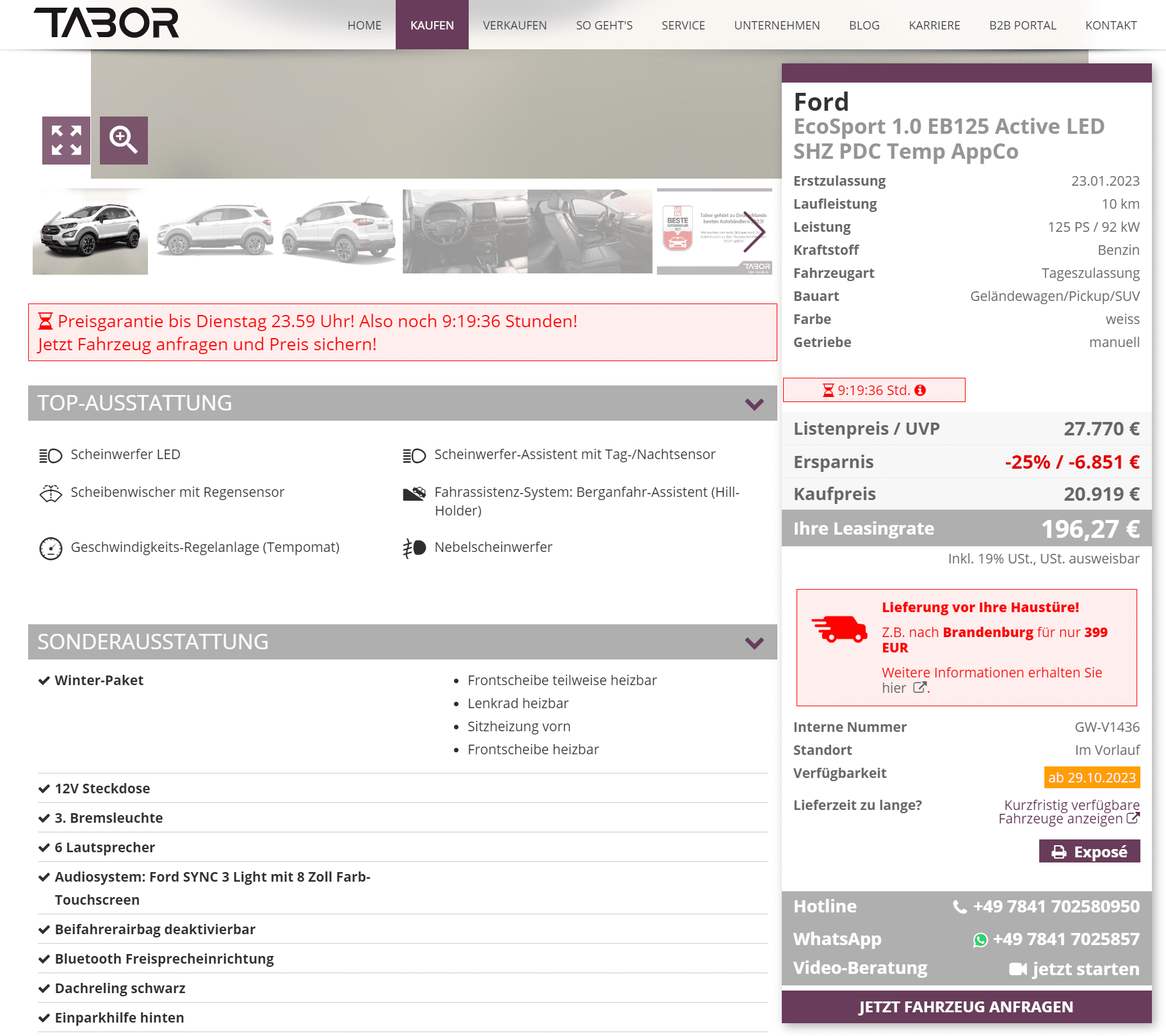This screenshot has width=1166, height=1036.
Task: Click the hotline phone handset icon
Action: click(960, 907)
